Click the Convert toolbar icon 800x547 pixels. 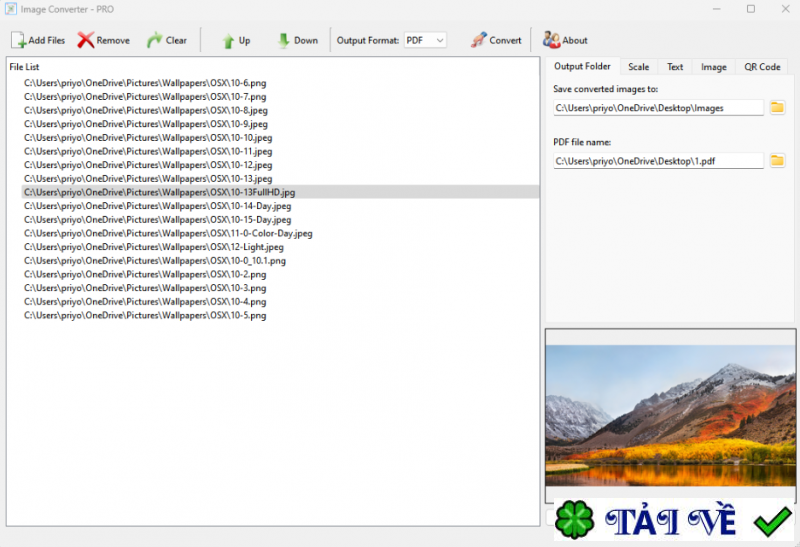click(x=479, y=40)
